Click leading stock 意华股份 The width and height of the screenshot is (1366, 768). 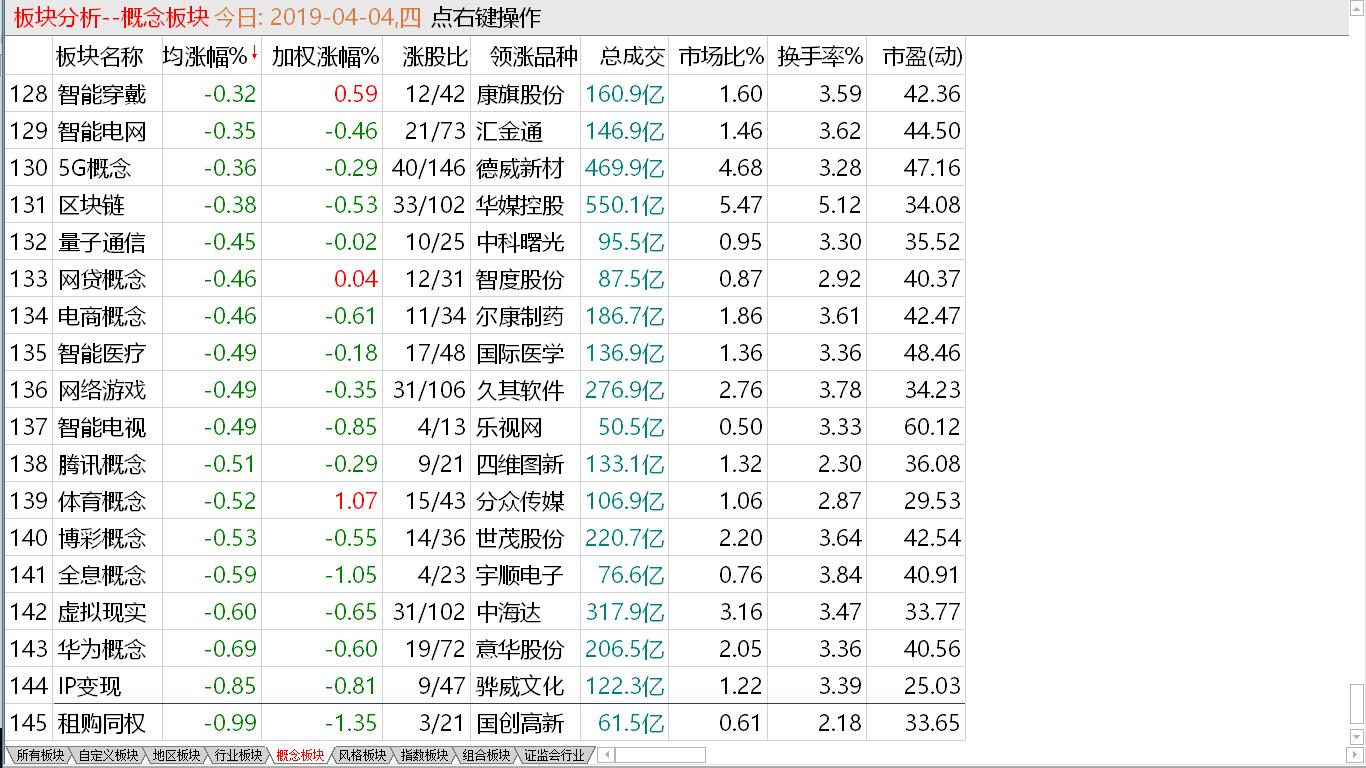(520, 649)
